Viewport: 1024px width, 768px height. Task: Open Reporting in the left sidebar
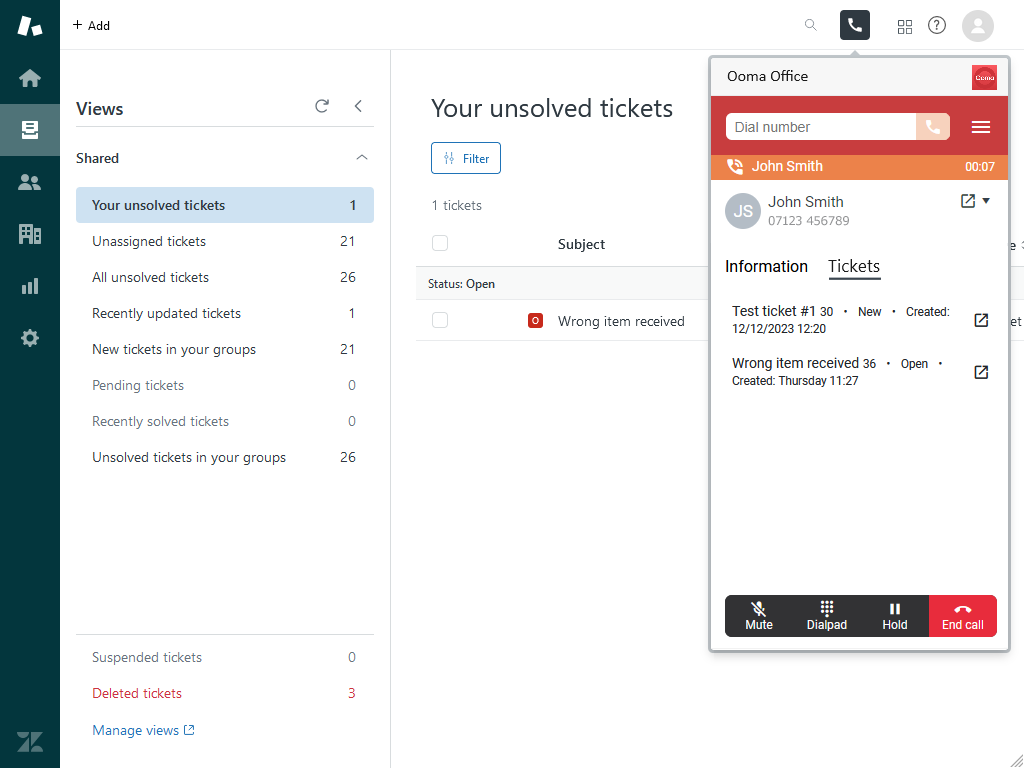pyautogui.click(x=30, y=285)
